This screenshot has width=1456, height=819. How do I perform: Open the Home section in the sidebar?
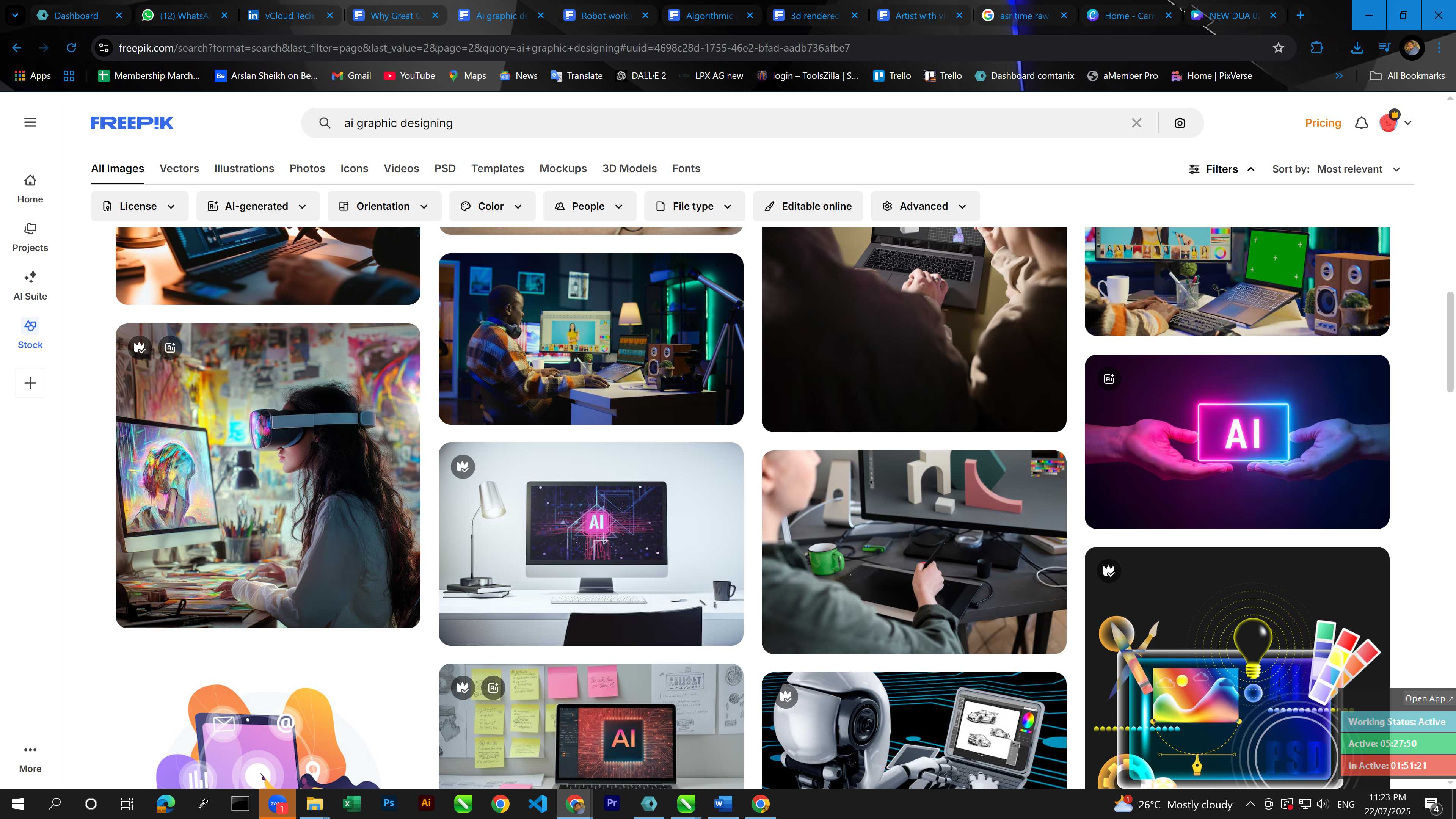tap(30, 189)
